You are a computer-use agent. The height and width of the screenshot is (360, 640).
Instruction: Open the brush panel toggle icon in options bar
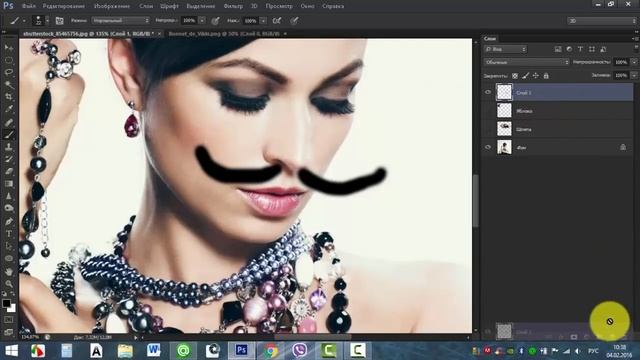coord(60,20)
